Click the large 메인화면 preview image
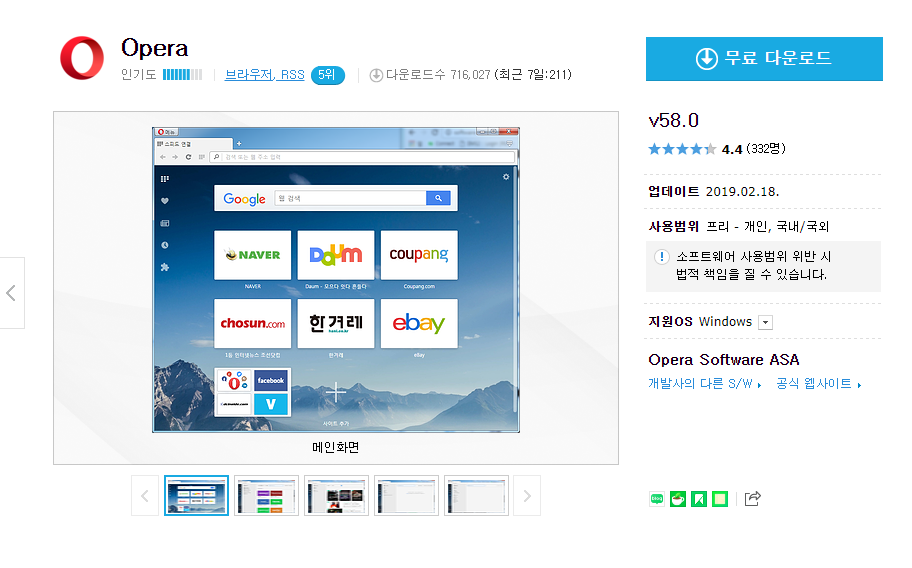 point(336,280)
